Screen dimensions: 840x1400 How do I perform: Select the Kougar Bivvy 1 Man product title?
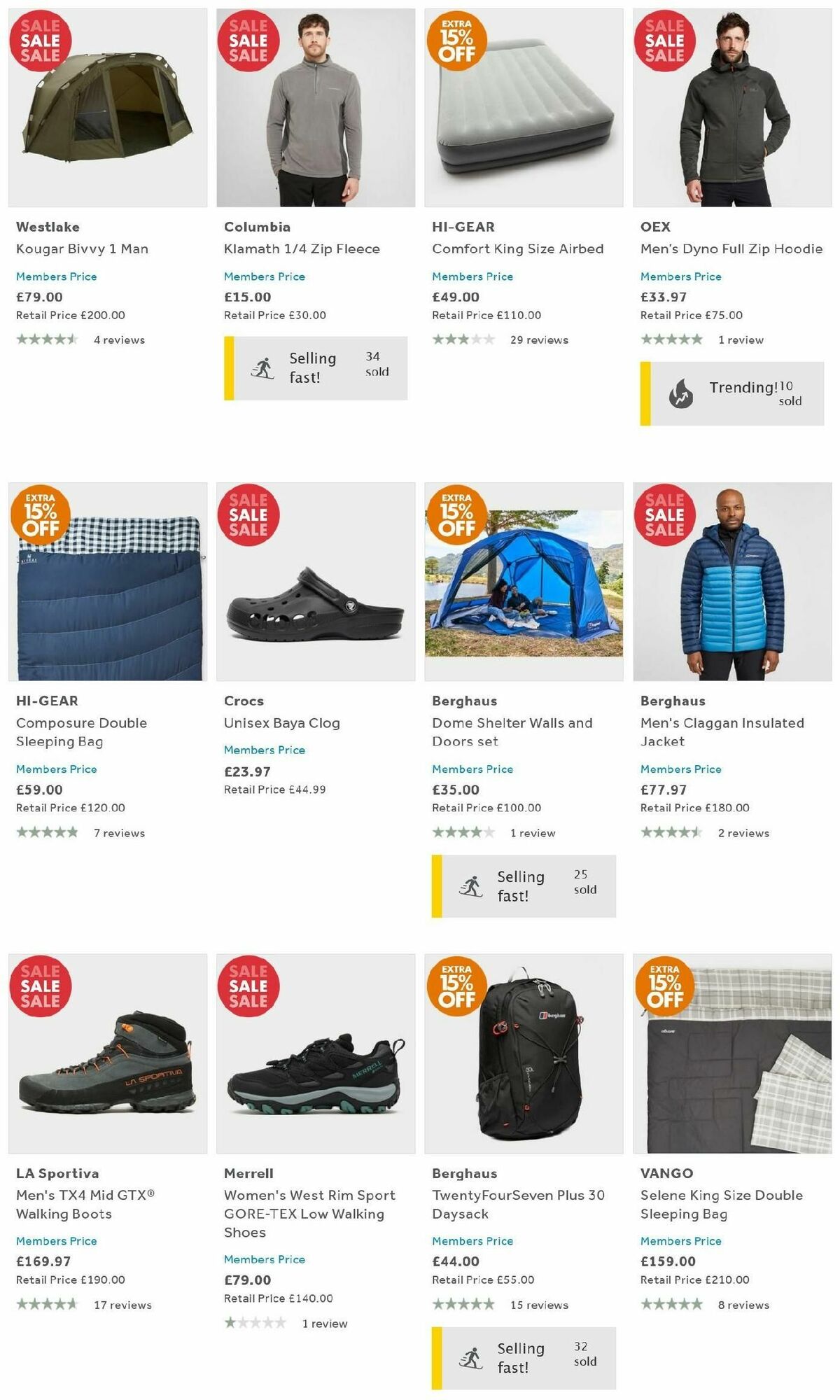tap(82, 248)
